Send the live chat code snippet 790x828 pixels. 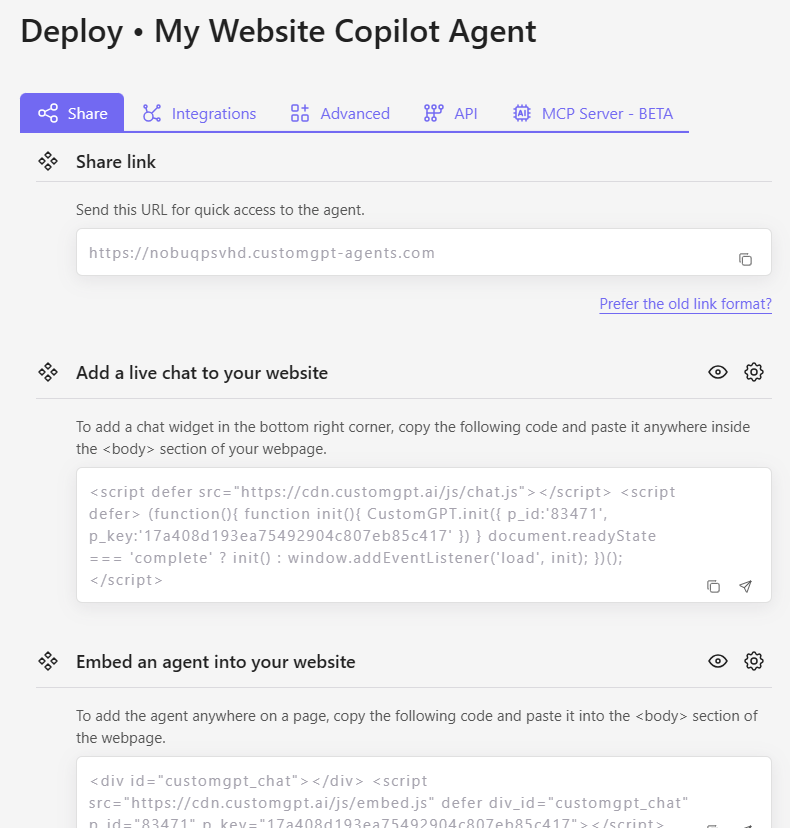(745, 587)
